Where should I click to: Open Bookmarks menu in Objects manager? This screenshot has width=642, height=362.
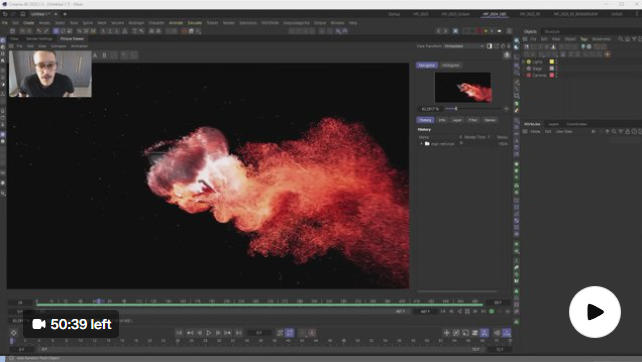[x=601, y=39]
